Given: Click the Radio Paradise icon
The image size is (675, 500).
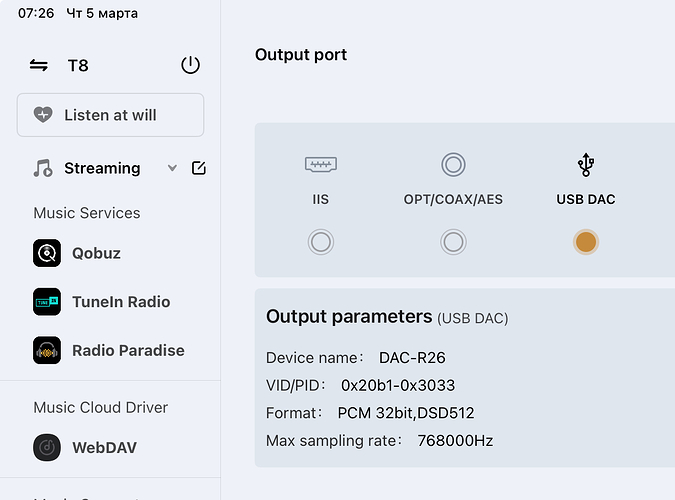Looking at the screenshot, I should tap(47, 351).
